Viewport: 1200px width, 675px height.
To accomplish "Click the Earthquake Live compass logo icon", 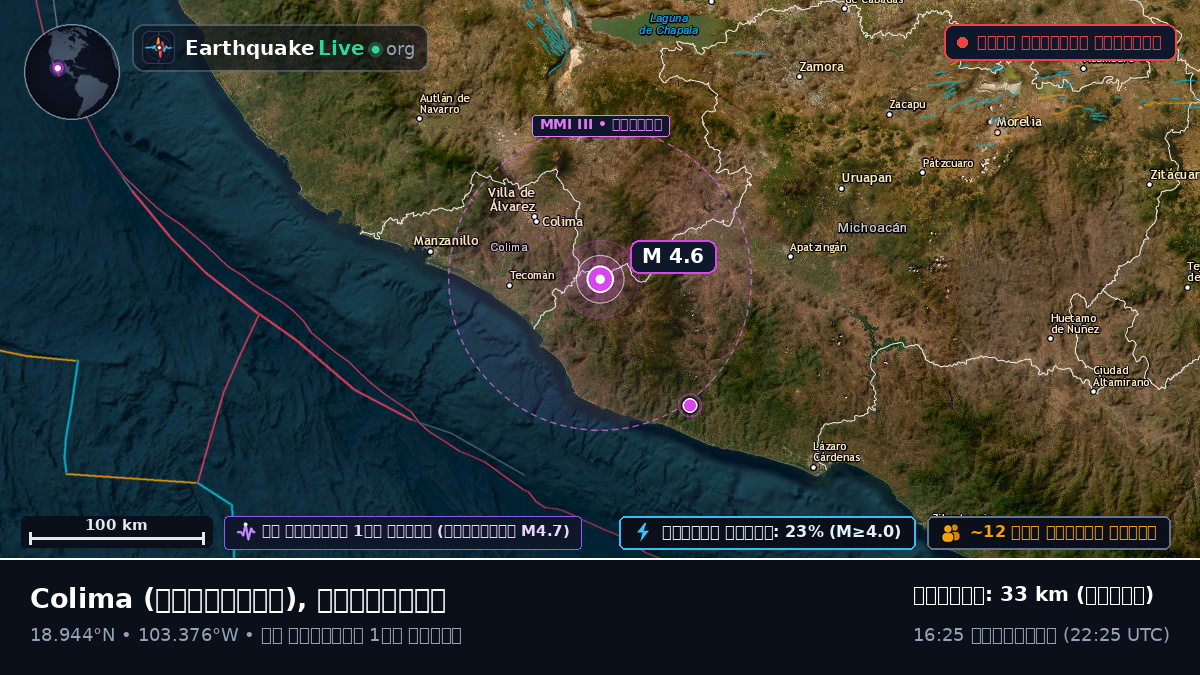I will (x=159, y=48).
